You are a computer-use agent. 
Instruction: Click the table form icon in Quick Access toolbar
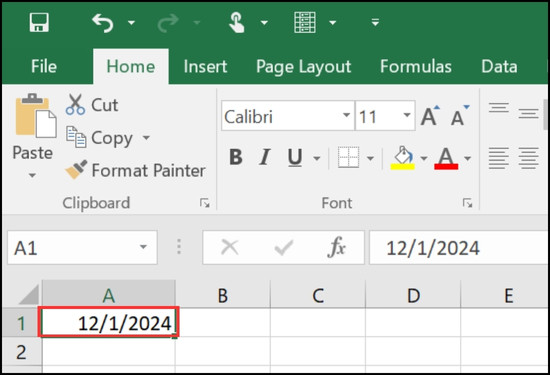coord(304,22)
